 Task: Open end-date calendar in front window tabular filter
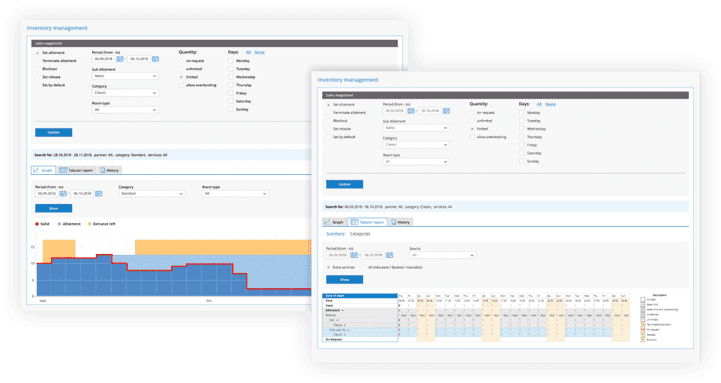389,255
